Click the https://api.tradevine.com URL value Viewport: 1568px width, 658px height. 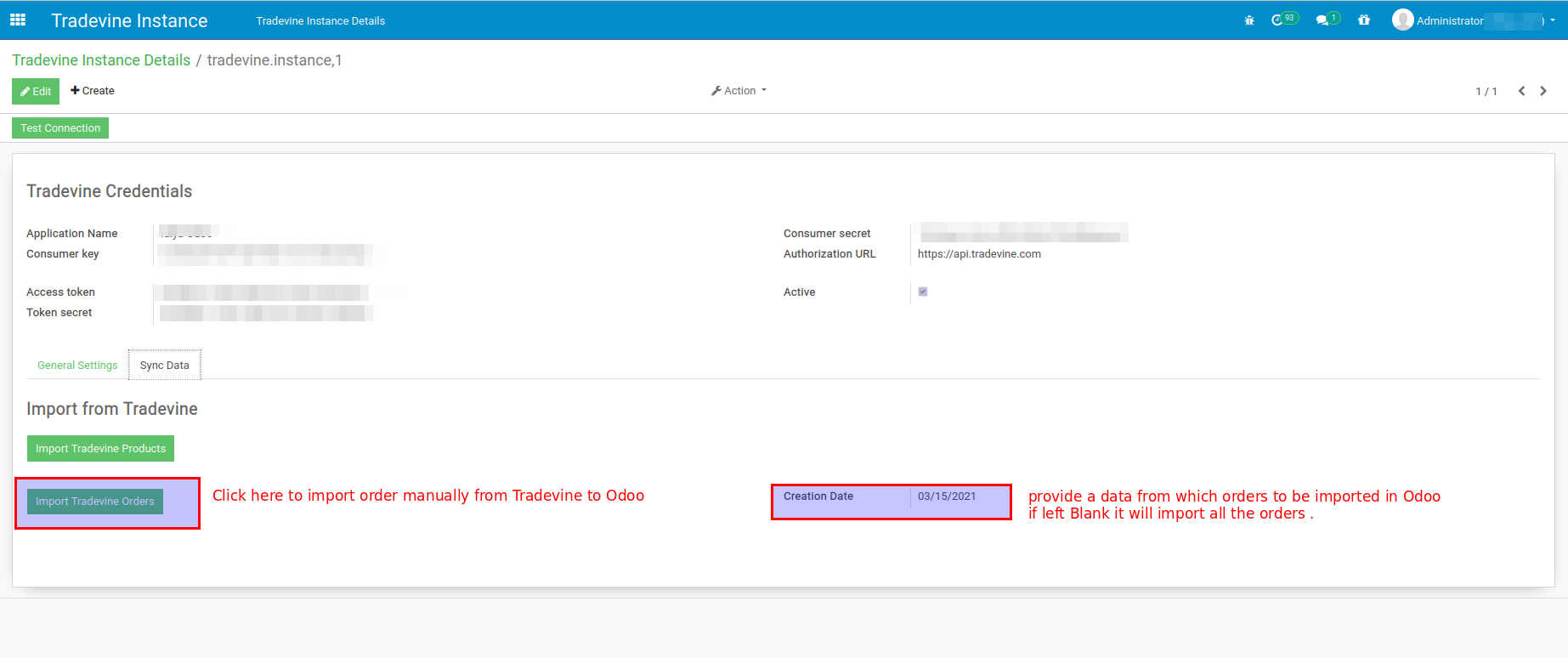tap(979, 254)
